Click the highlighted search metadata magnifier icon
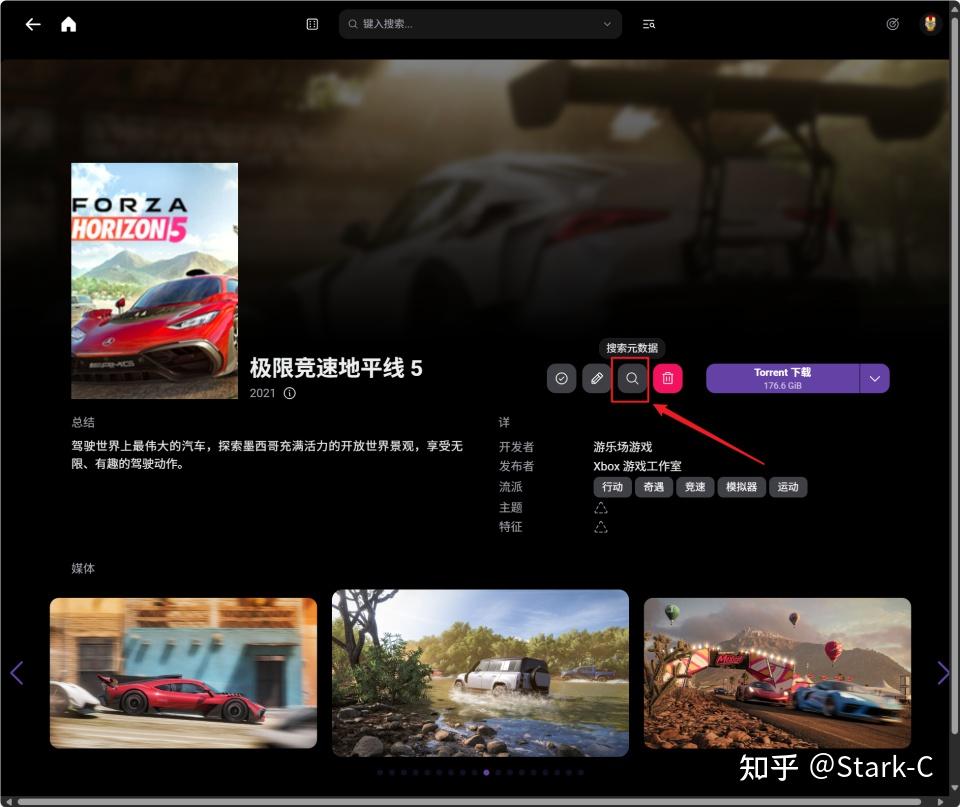This screenshot has height=807, width=960. click(x=631, y=379)
